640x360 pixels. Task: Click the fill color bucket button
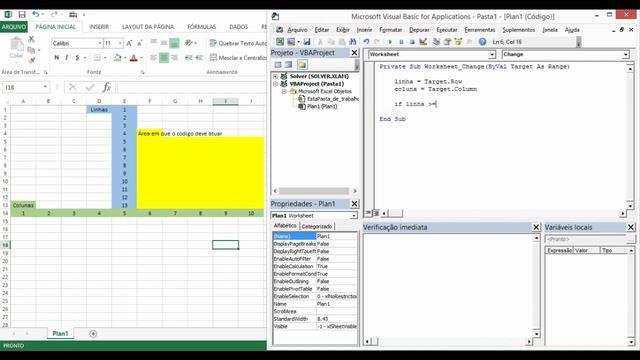click(x=118, y=58)
